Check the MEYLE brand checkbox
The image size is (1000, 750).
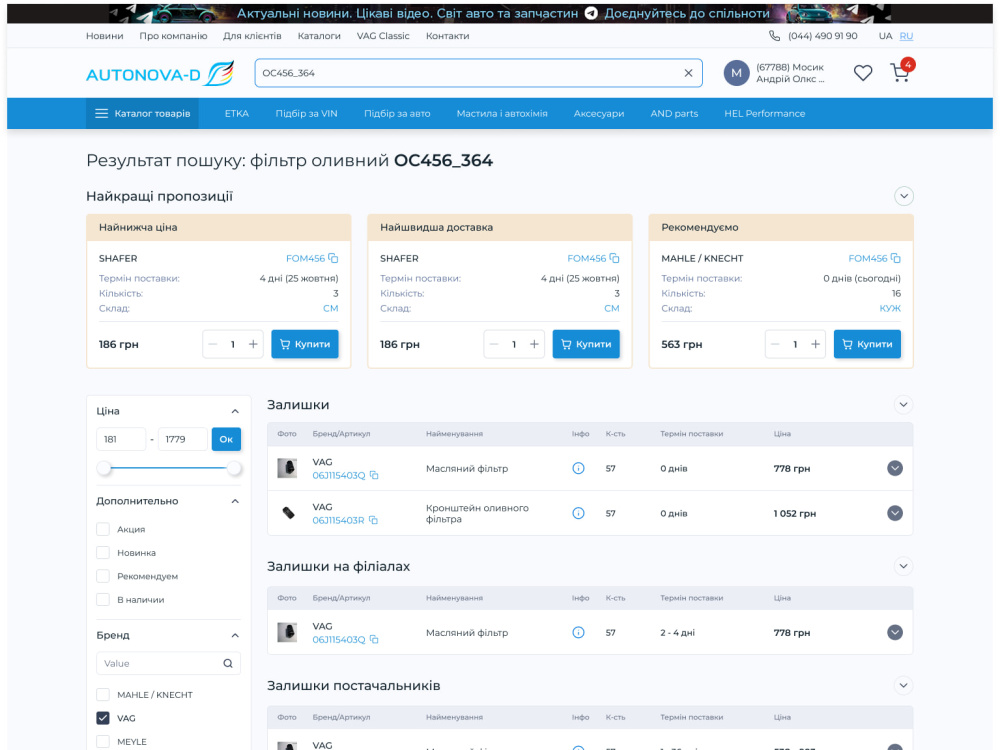pos(103,742)
